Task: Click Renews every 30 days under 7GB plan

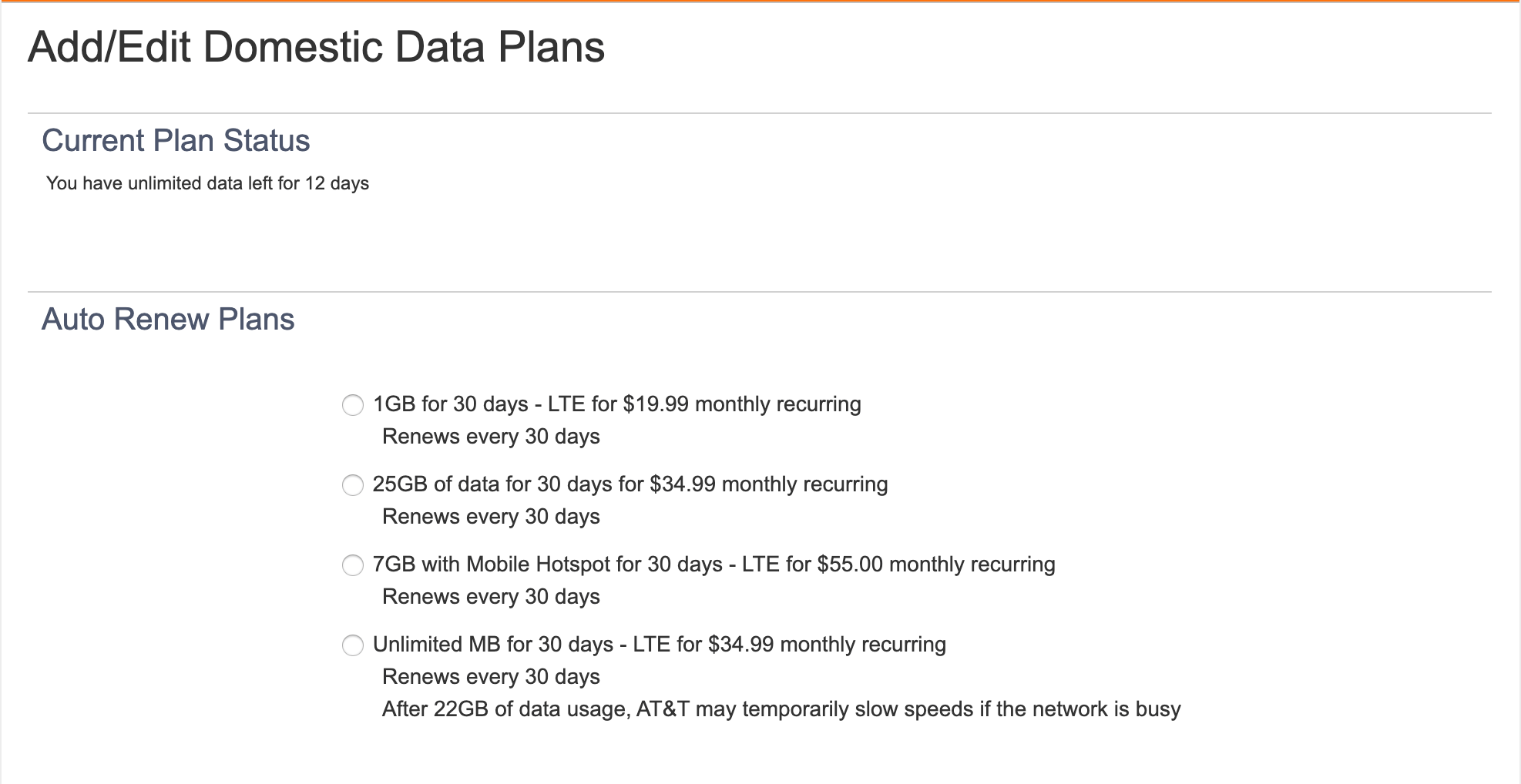Action: (x=491, y=596)
